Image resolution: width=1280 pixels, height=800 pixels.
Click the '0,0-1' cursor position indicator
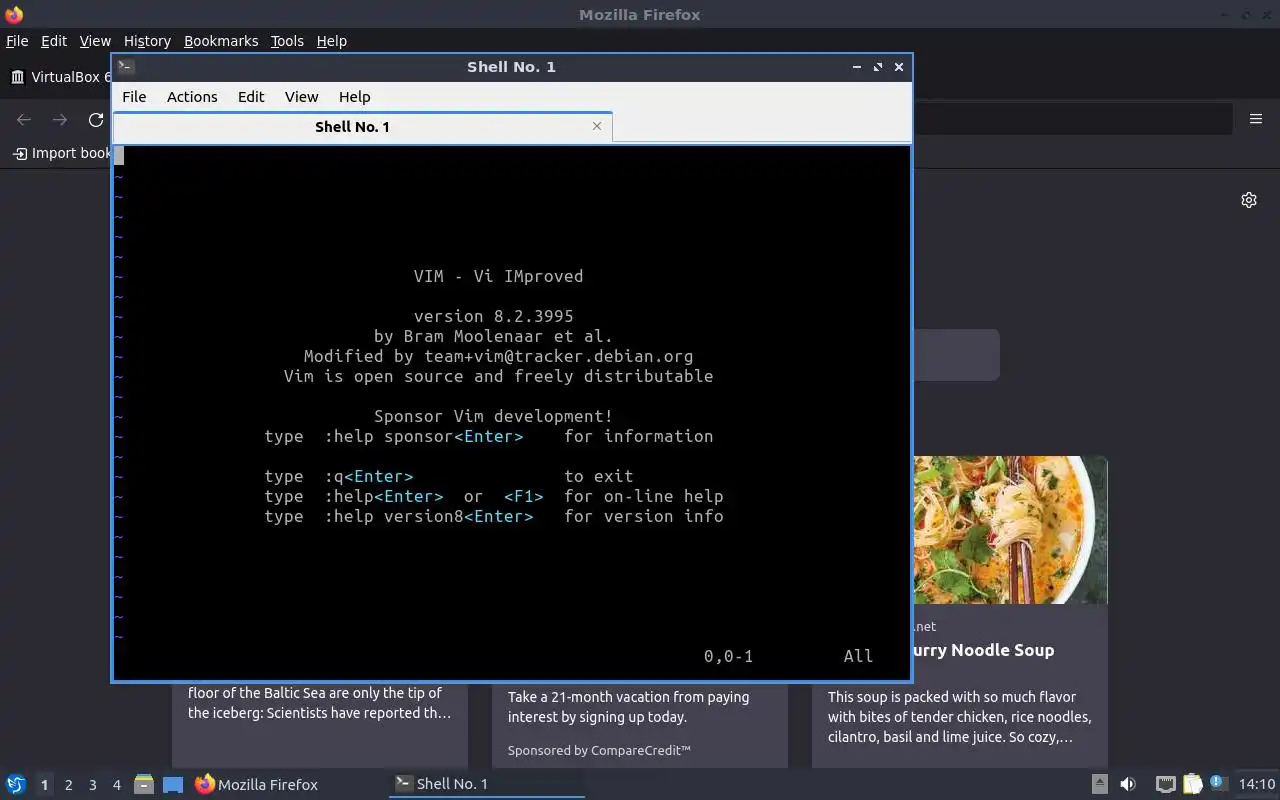click(728, 656)
